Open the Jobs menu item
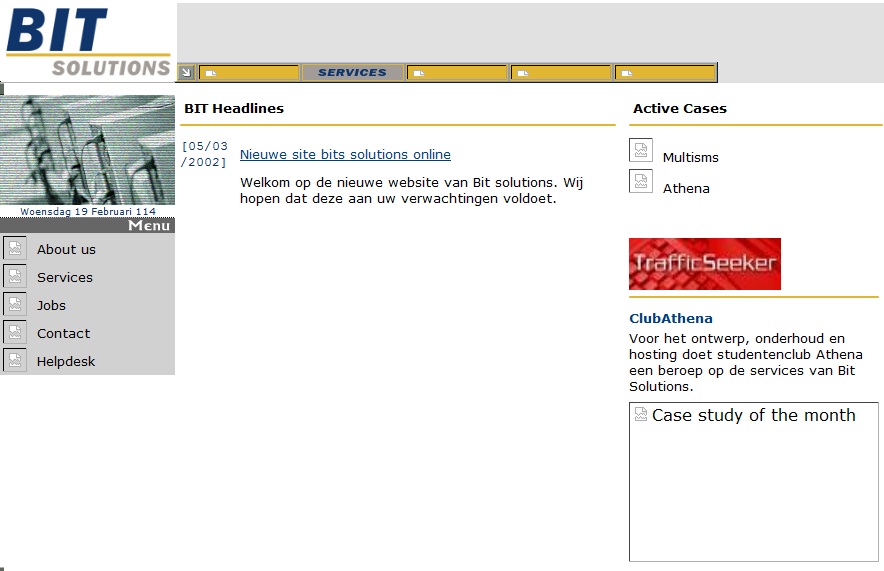 pos(51,305)
